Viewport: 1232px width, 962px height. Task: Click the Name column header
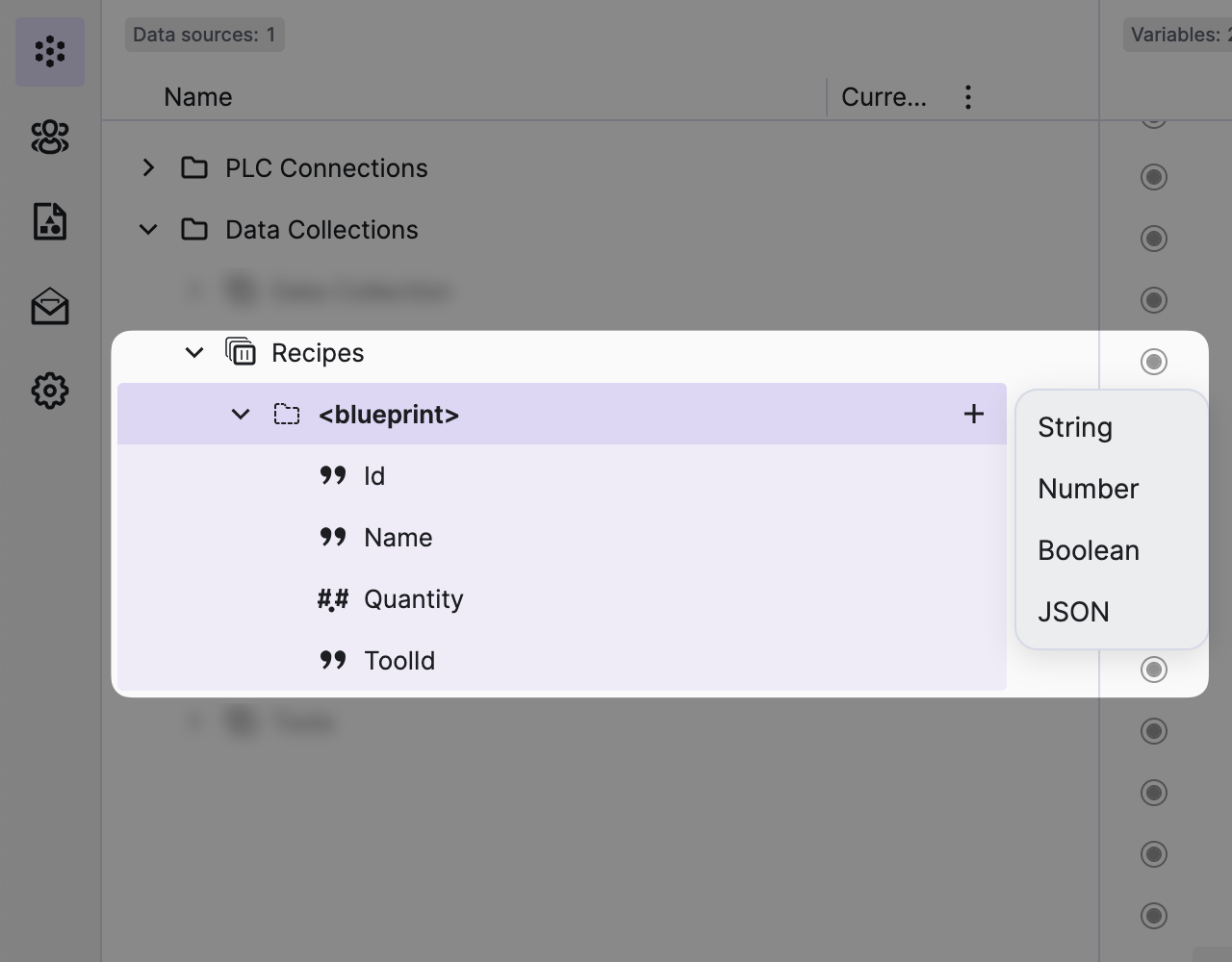coord(197,97)
